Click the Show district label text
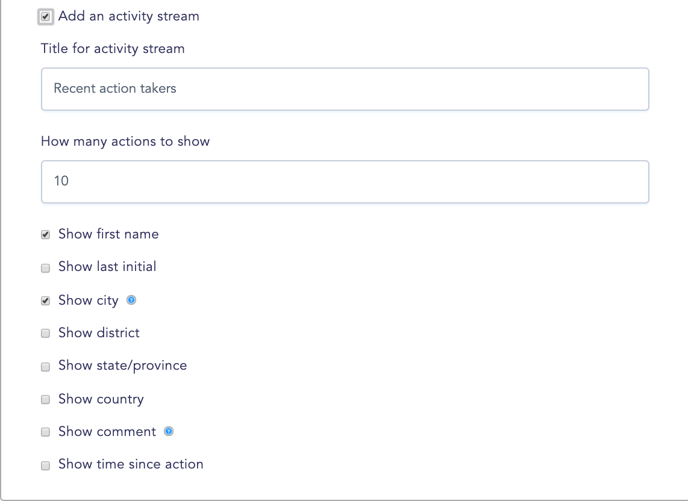This screenshot has height=501, width=688. coord(99,333)
